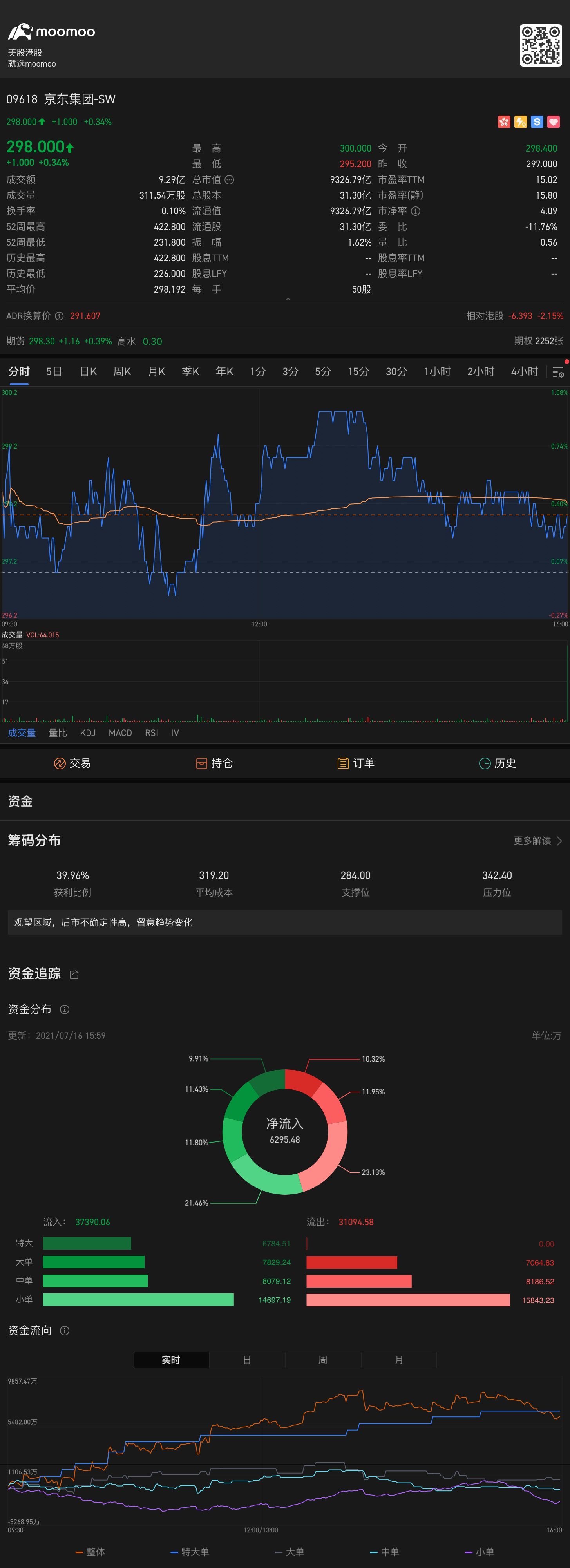Select the 月 capital flow tab
The height and width of the screenshot is (1568, 570).
[x=399, y=1360]
